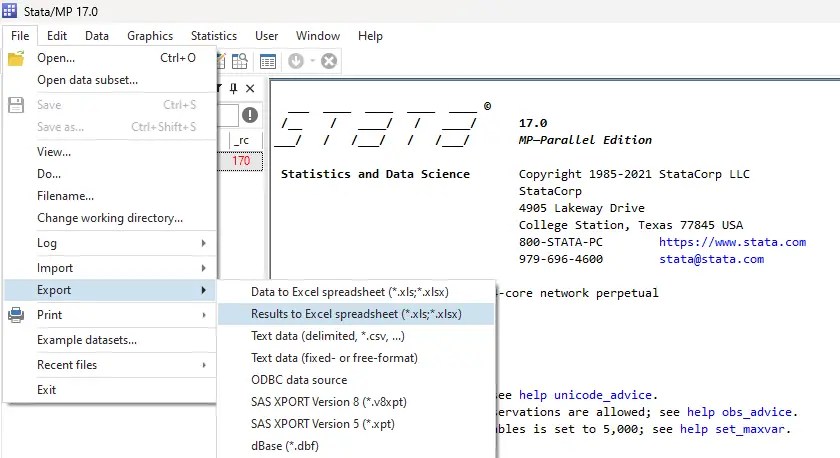Click the floppy disk Save icon

click(16, 105)
